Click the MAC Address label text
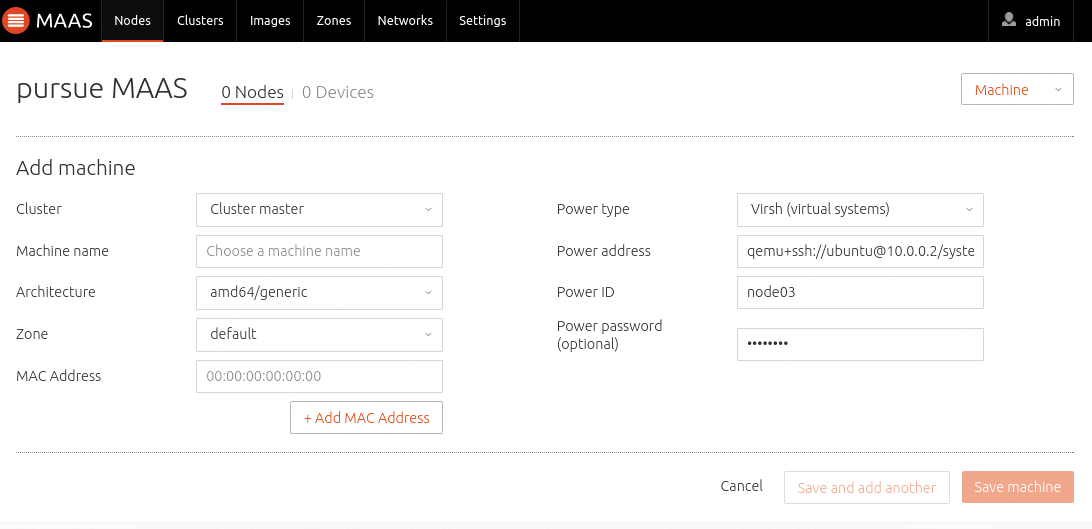1092x529 pixels. pyautogui.click(x=58, y=376)
